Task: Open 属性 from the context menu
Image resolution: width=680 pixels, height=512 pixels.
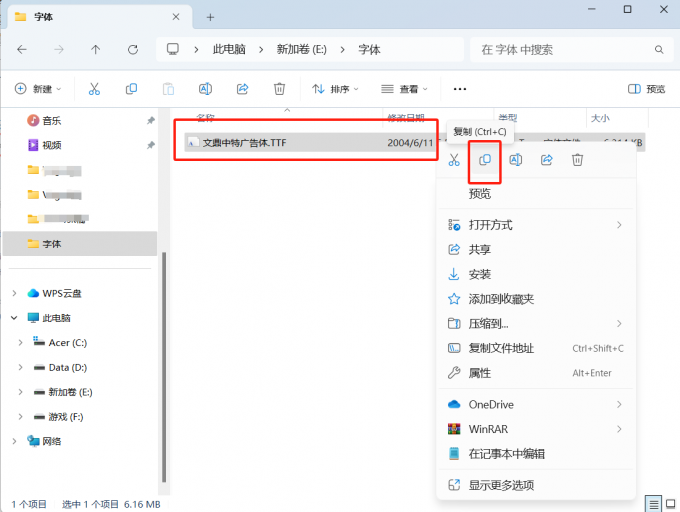Action: coord(536,373)
